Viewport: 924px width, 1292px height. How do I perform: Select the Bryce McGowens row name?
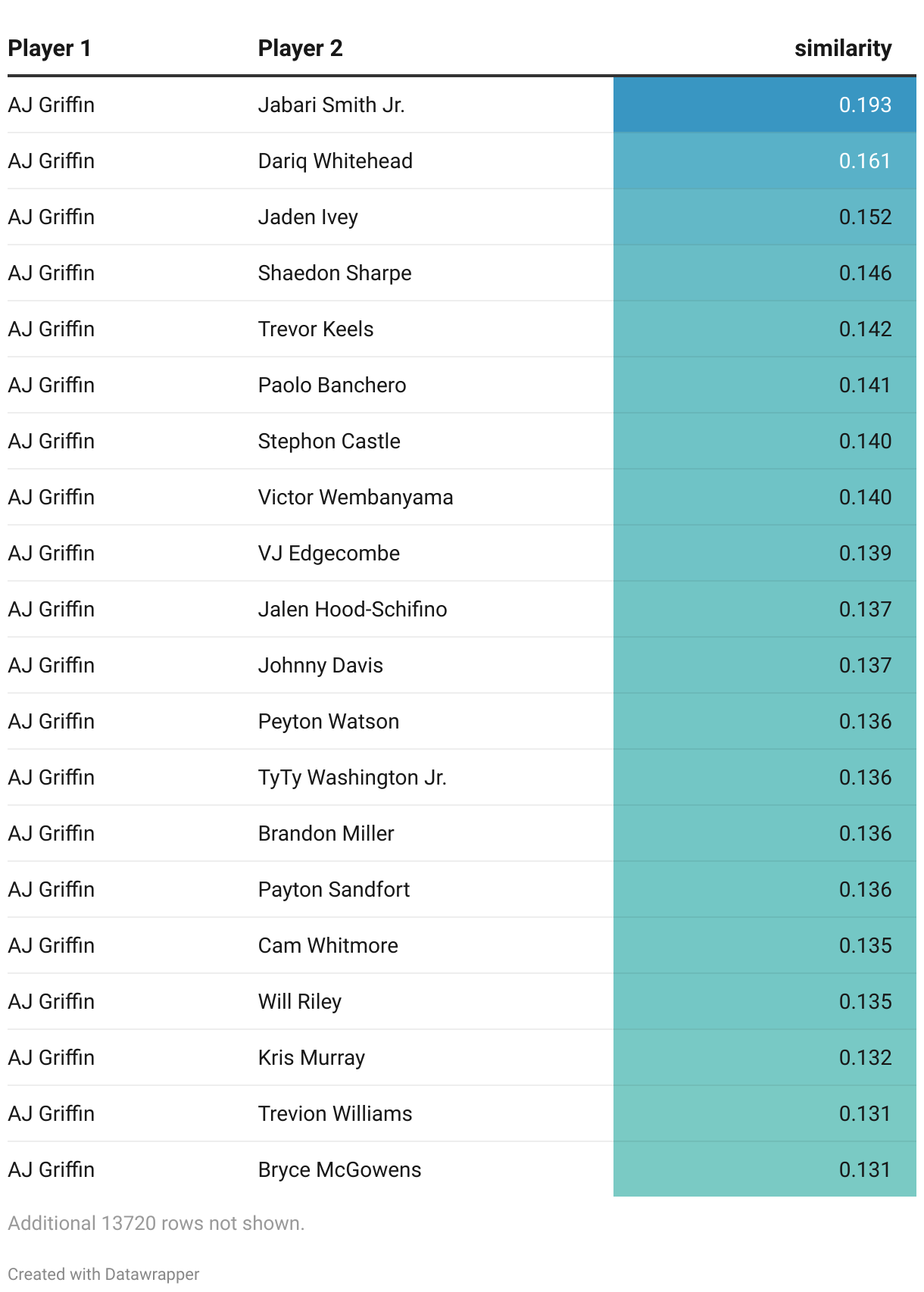tap(339, 1169)
